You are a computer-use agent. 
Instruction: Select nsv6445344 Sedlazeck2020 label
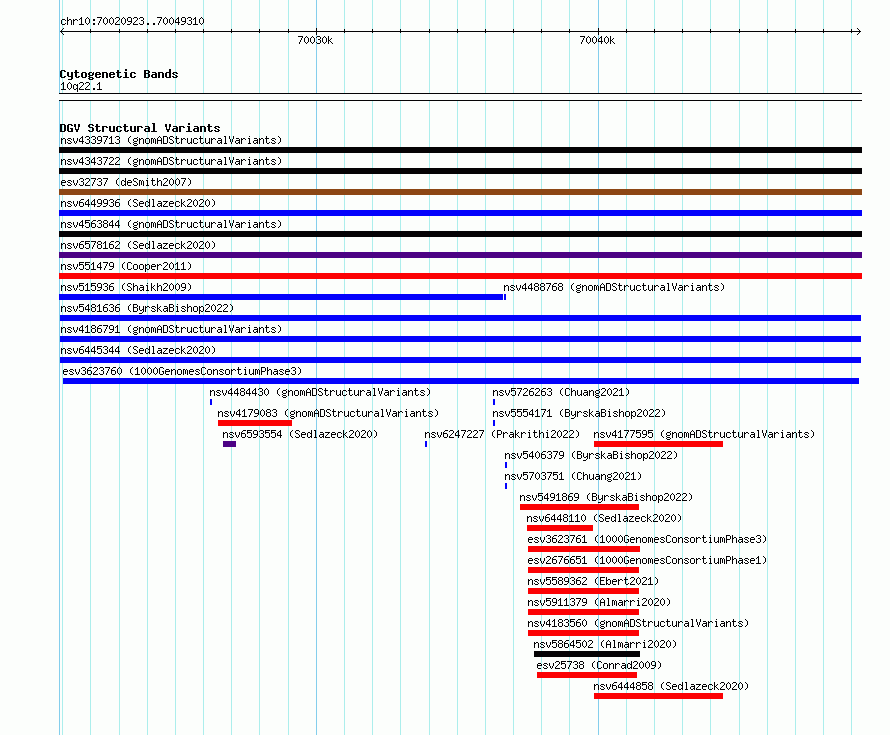point(138,350)
